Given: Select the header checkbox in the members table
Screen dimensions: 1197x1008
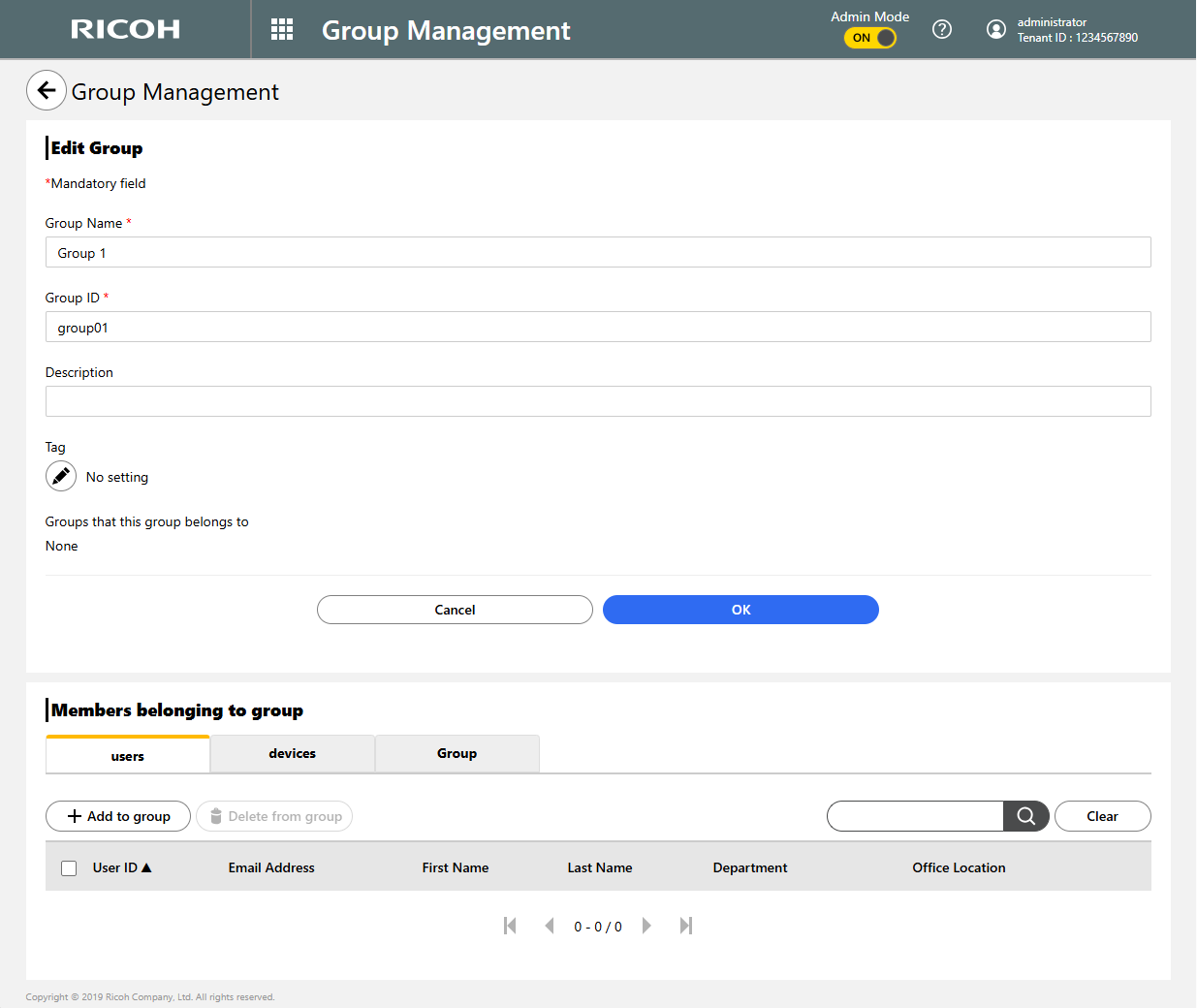Looking at the screenshot, I should 68,867.
